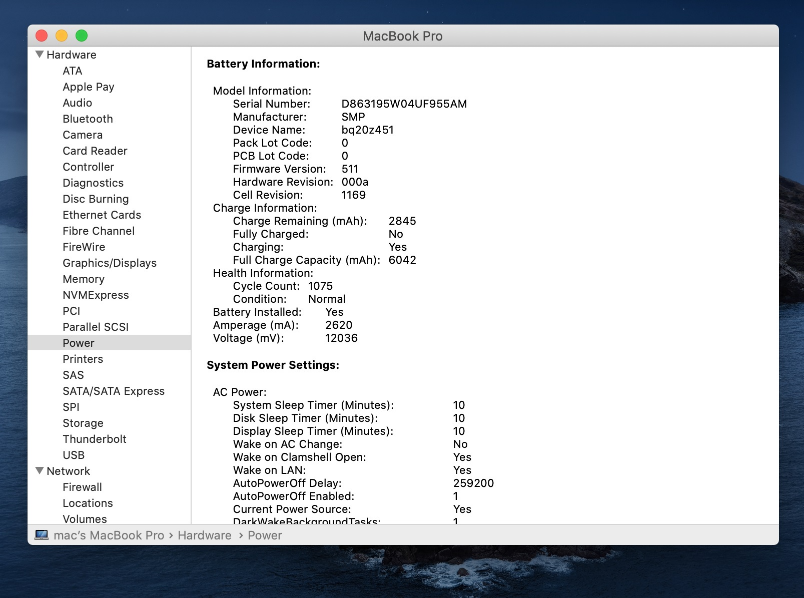Click the condition value Normal
The width and height of the screenshot is (804, 598).
click(327, 299)
